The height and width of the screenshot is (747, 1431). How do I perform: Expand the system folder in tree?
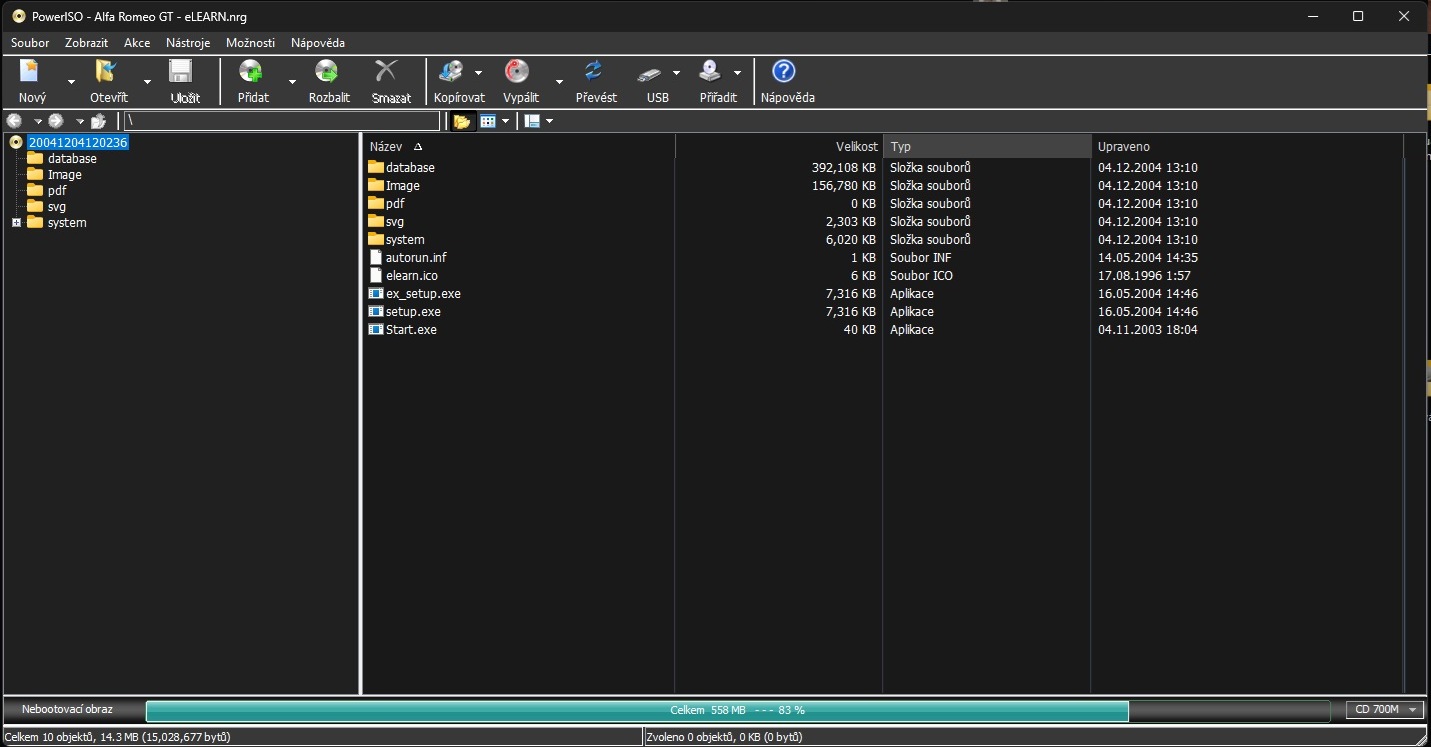16,223
